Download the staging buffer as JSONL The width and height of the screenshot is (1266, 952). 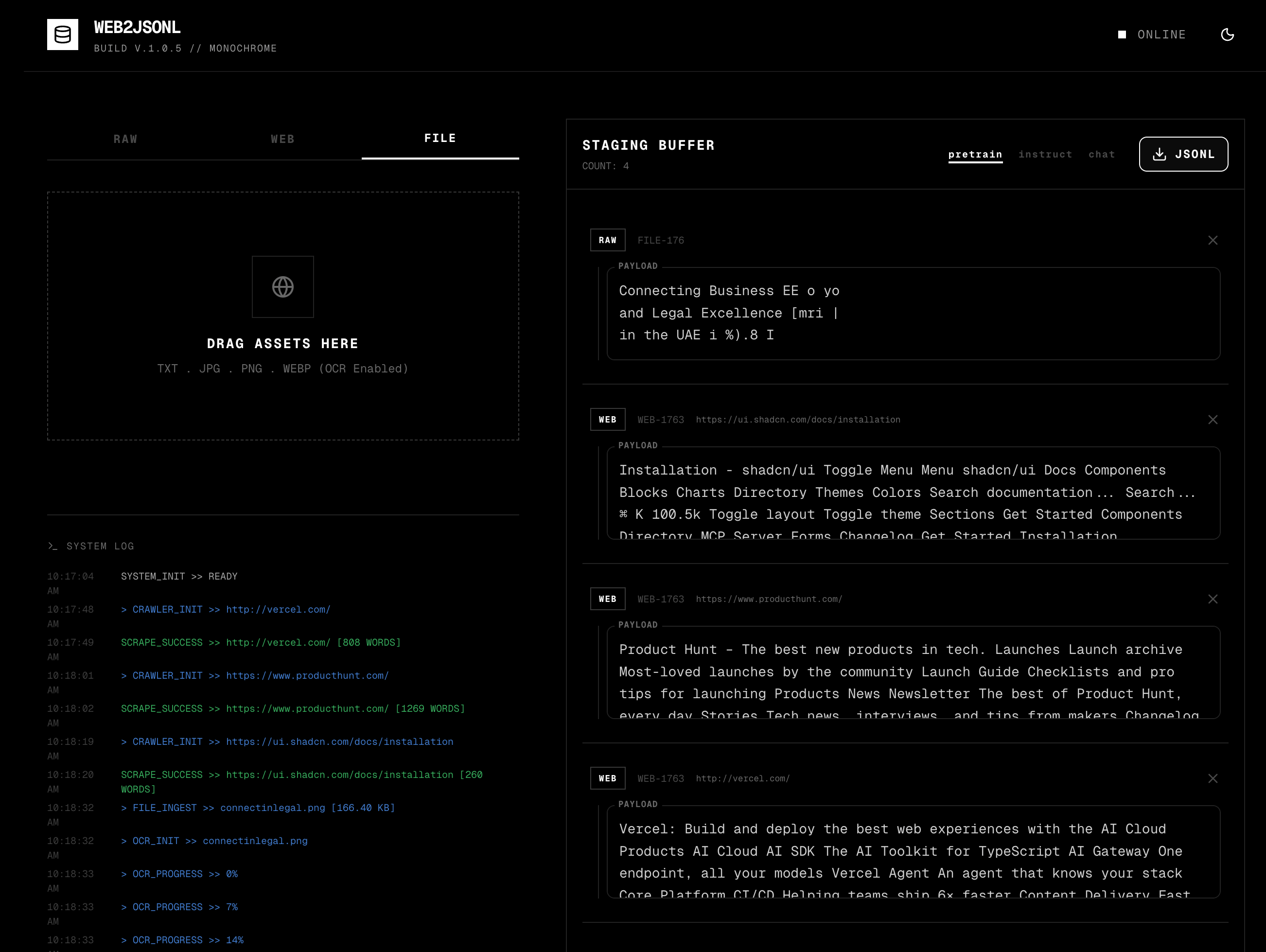(x=1183, y=154)
